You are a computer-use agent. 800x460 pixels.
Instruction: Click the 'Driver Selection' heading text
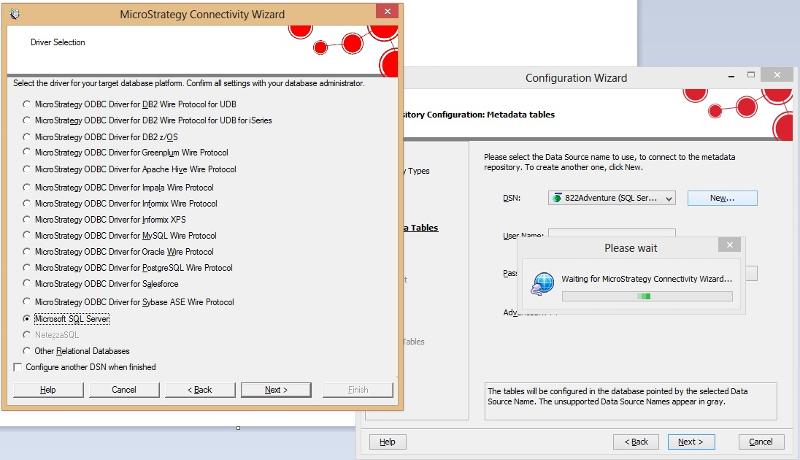[58, 42]
